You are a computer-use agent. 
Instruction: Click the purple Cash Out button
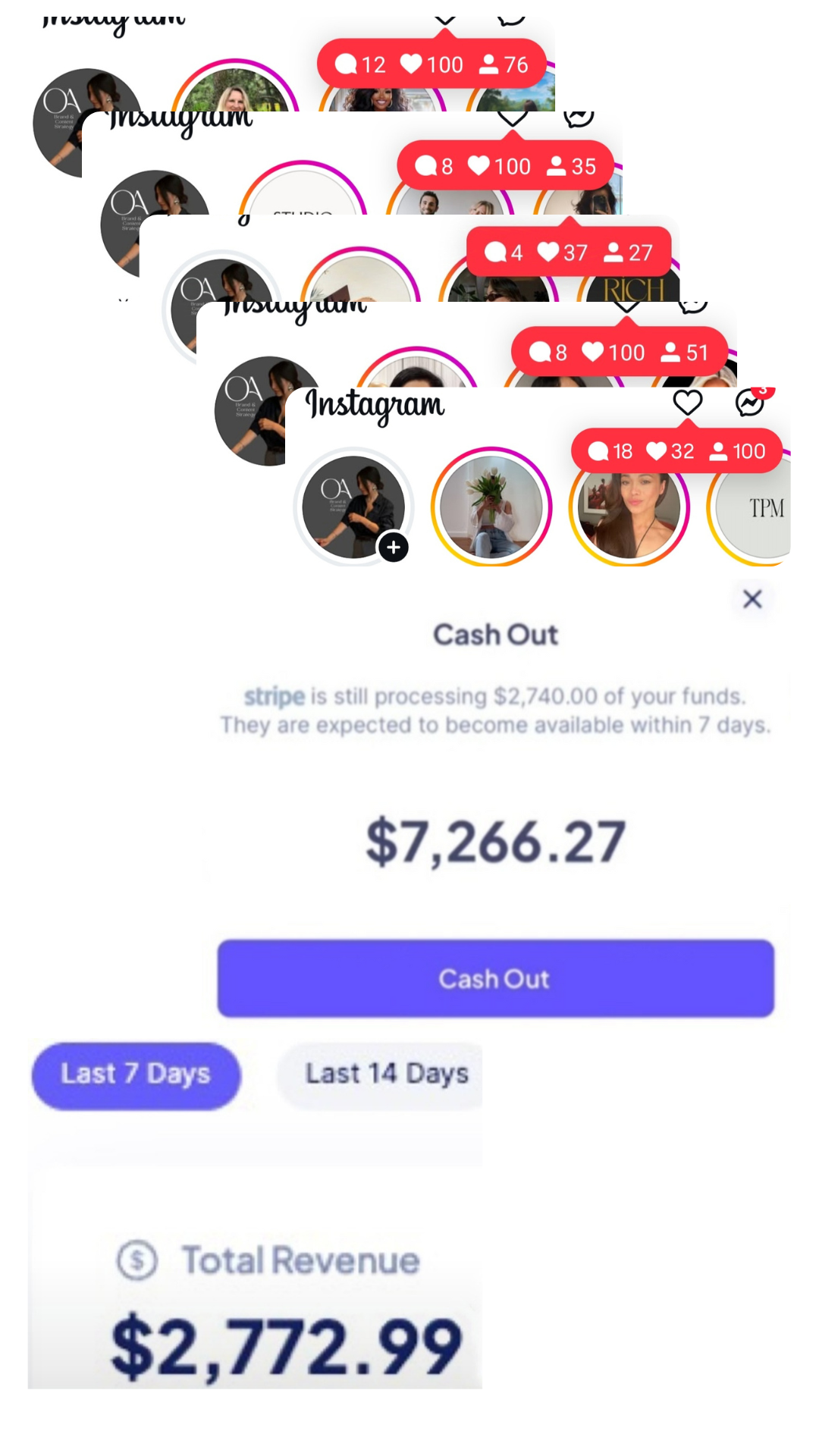pyautogui.click(x=495, y=978)
